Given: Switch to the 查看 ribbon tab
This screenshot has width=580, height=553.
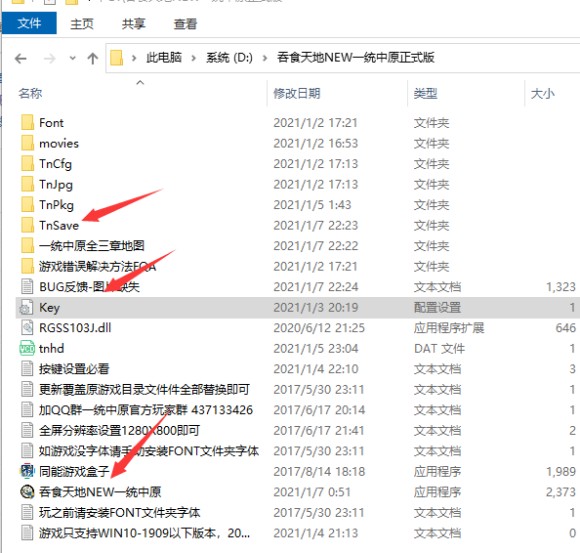Looking at the screenshot, I should (185, 24).
